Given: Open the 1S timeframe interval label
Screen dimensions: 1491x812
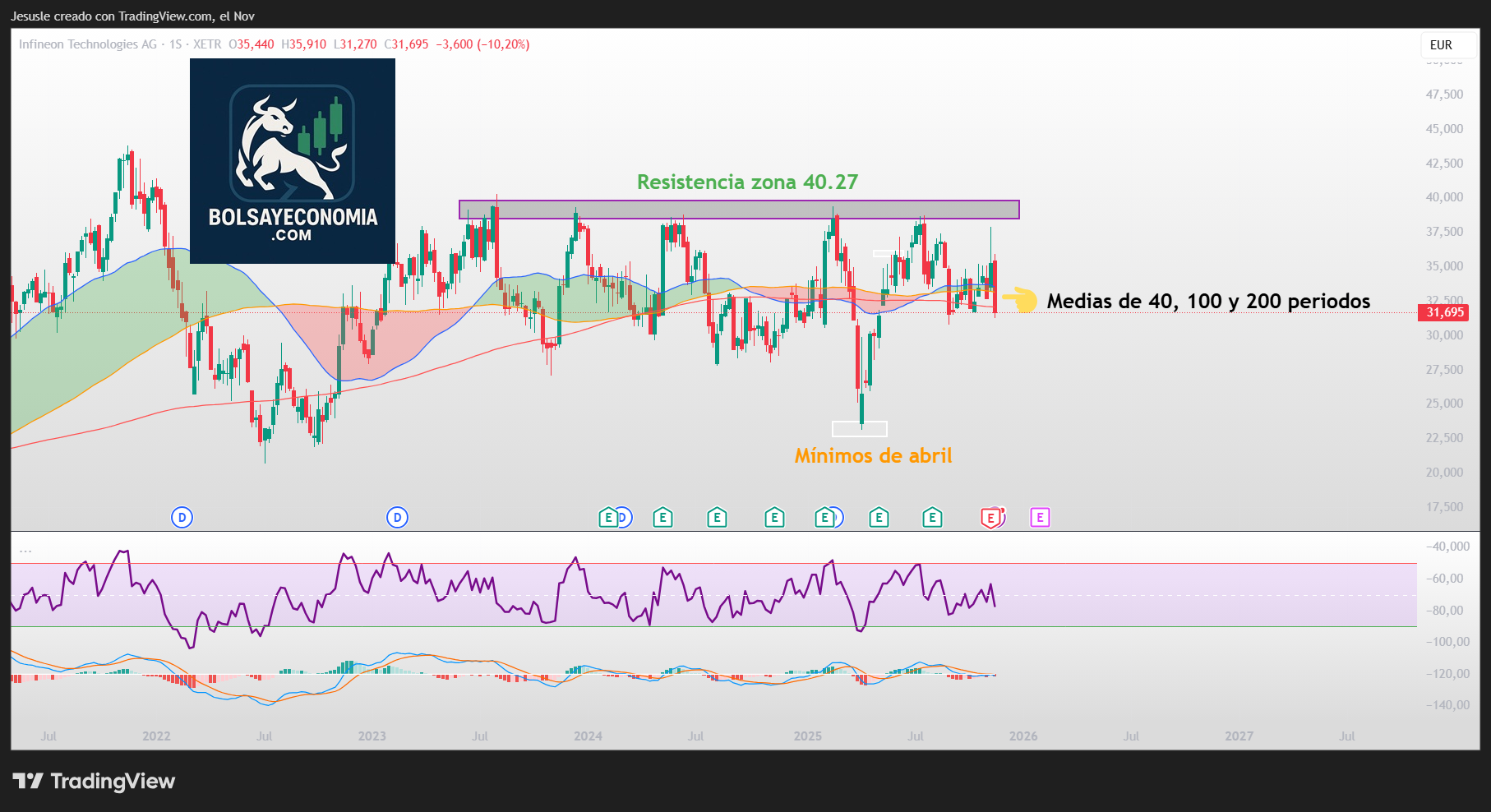Looking at the screenshot, I should (175, 44).
